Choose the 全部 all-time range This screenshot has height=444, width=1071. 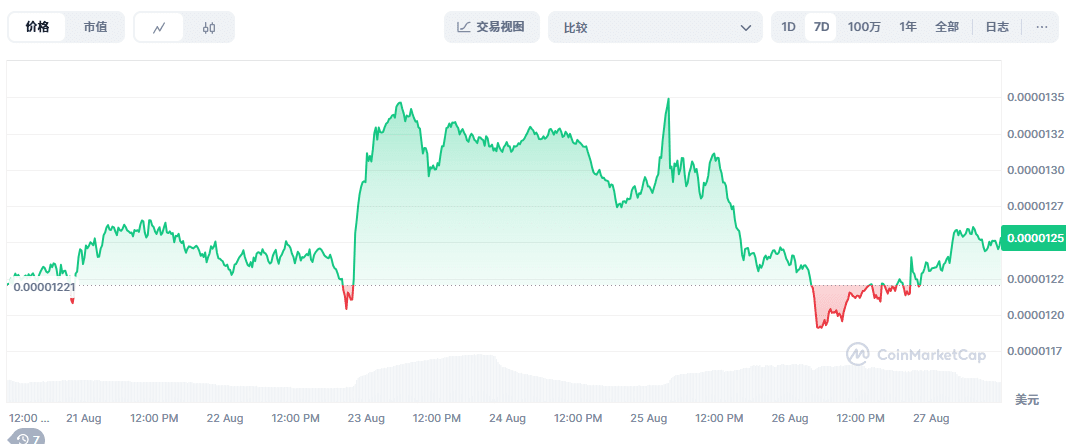pyautogui.click(x=947, y=27)
